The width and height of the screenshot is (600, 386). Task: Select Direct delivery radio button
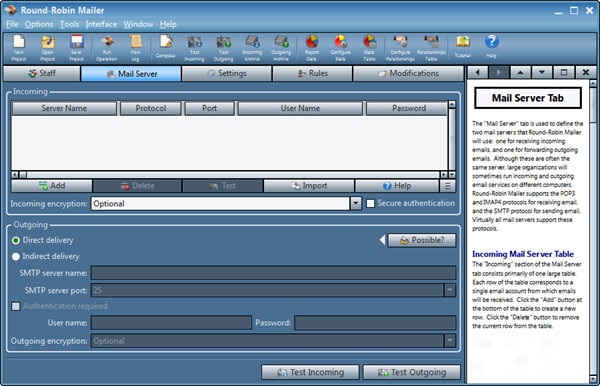point(16,241)
